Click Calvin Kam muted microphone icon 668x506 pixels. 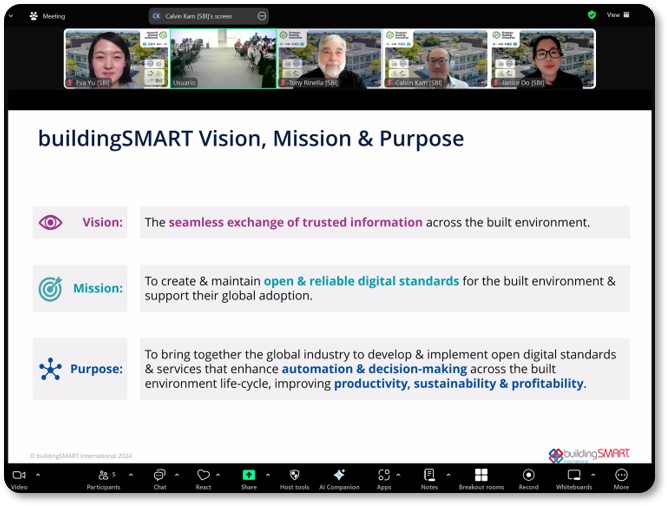389,83
